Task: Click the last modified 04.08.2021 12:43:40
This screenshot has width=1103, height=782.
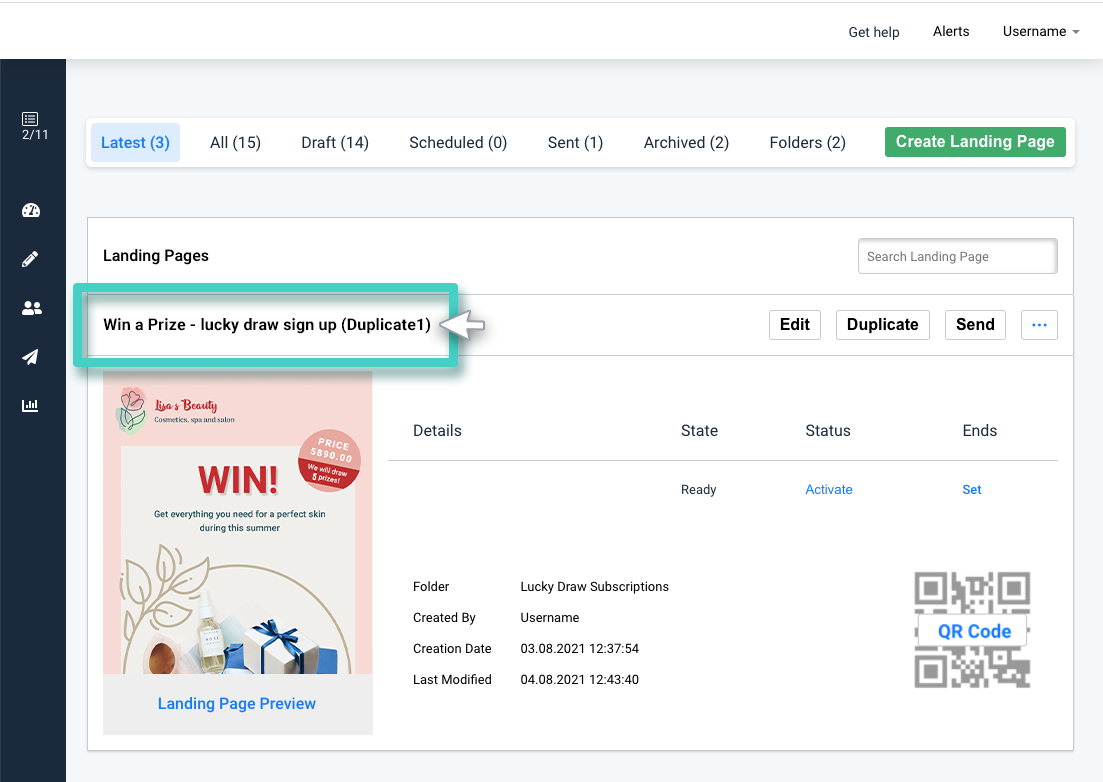Action: tap(580, 679)
